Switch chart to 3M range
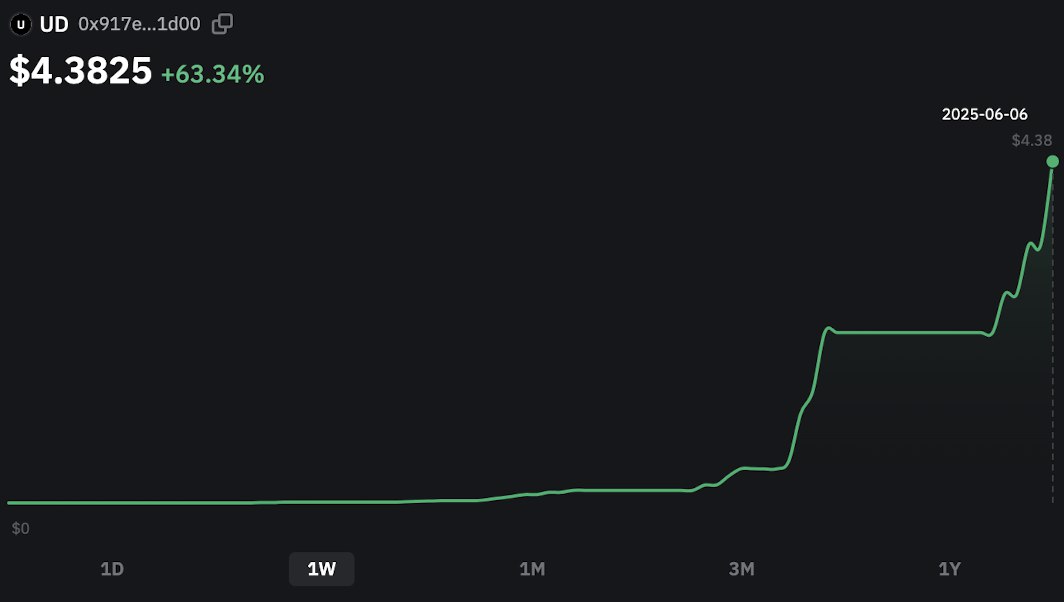The image size is (1064, 602). [x=741, y=569]
